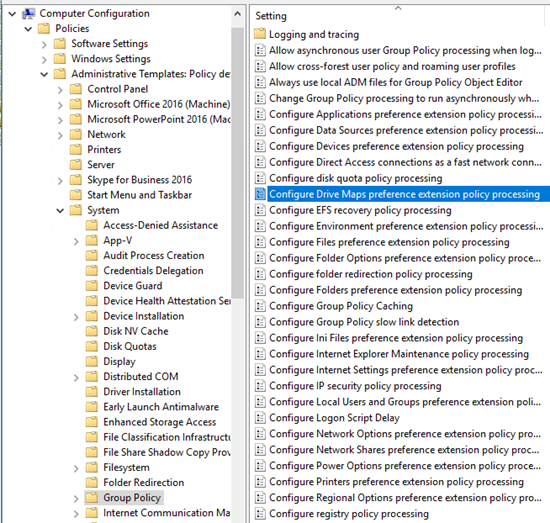Screen dimensions: 550x523
Task: Open Configure EFS recovery policy processing setting
Action: [x=360, y=210]
